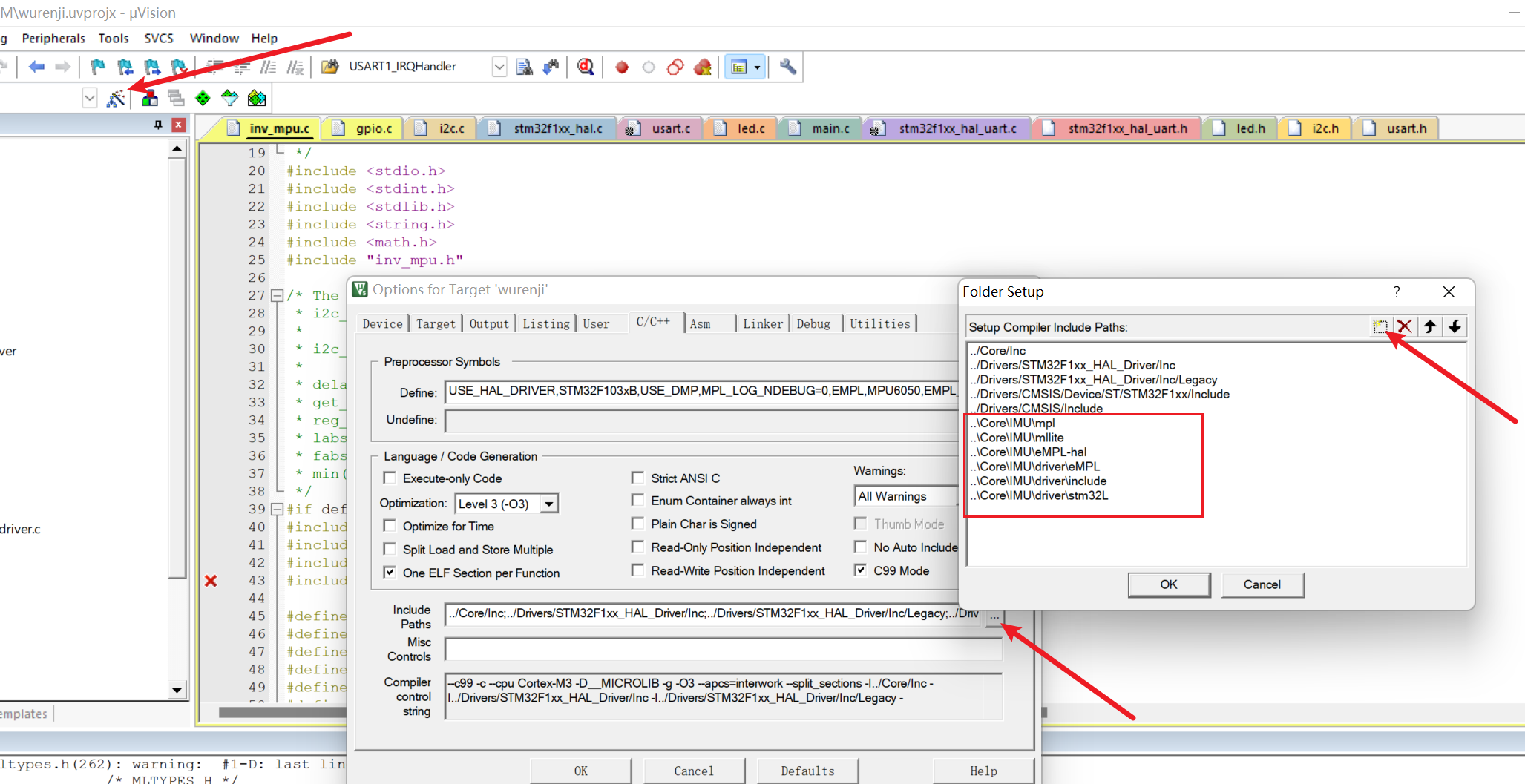The width and height of the screenshot is (1525, 784).
Task: Start debug session magnifier icon
Action: (x=586, y=67)
